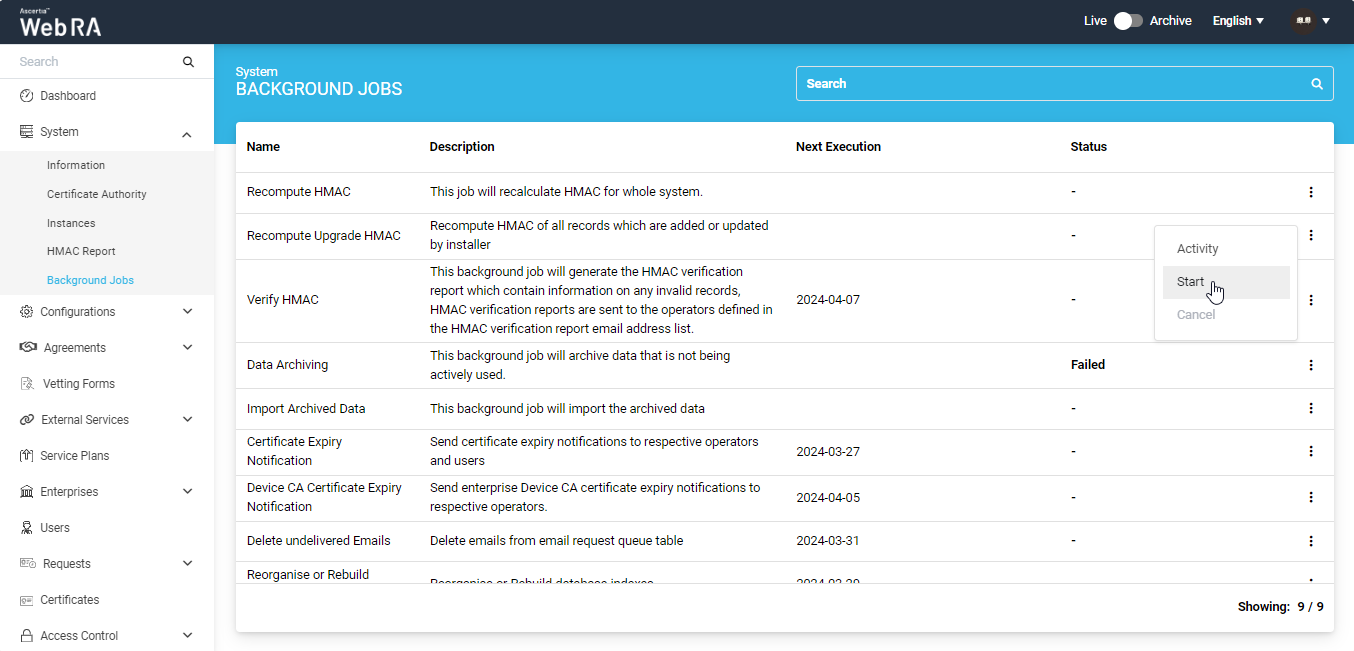Open three-dot menu for Data Archiving job
This screenshot has width=1354, height=651.
[x=1311, y=365]
